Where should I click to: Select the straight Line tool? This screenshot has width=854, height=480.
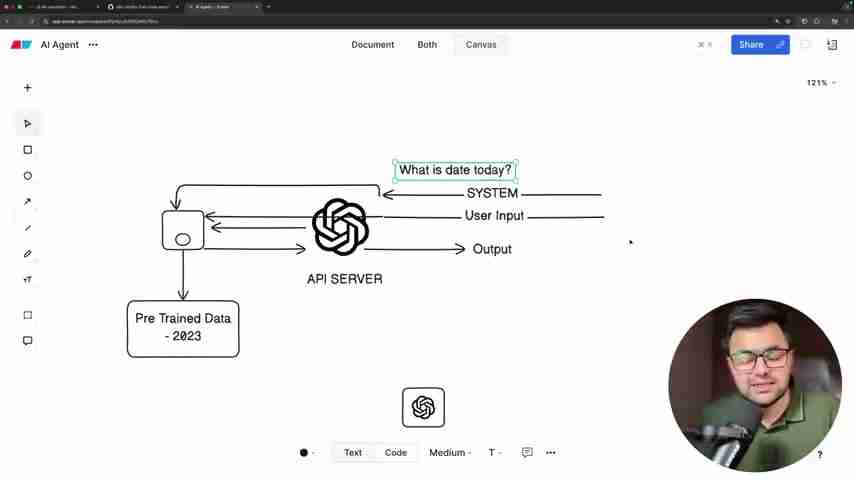[28, 228]
